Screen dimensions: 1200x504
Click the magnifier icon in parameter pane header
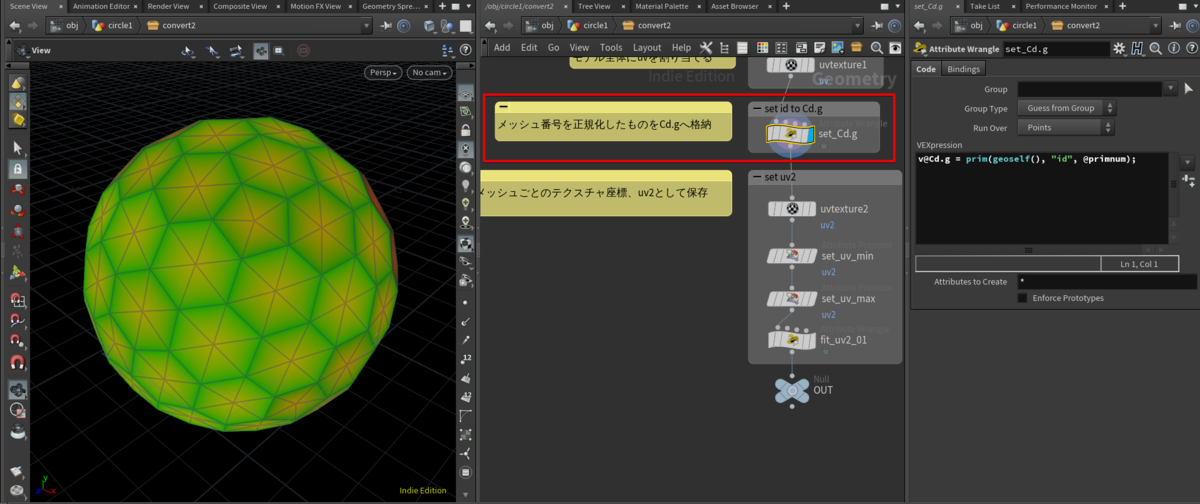point(1154,48)
